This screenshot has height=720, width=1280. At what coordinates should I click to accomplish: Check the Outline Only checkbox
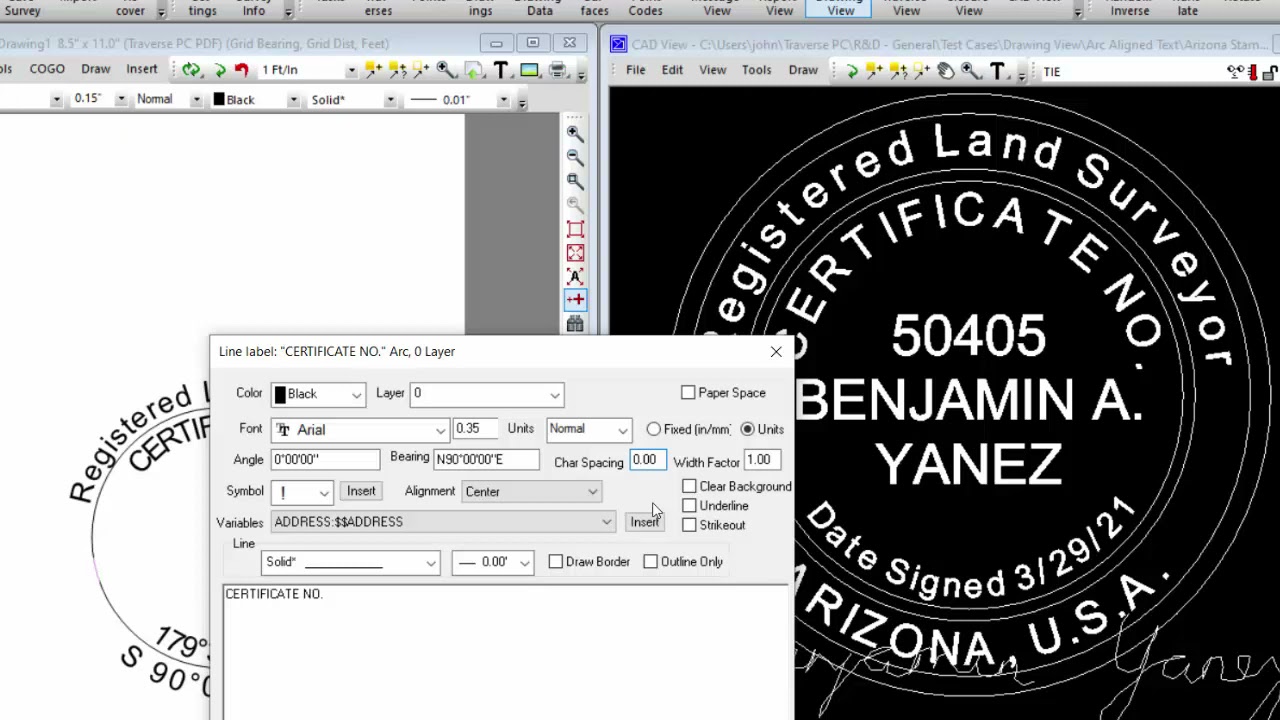click(x=650, y=562)
